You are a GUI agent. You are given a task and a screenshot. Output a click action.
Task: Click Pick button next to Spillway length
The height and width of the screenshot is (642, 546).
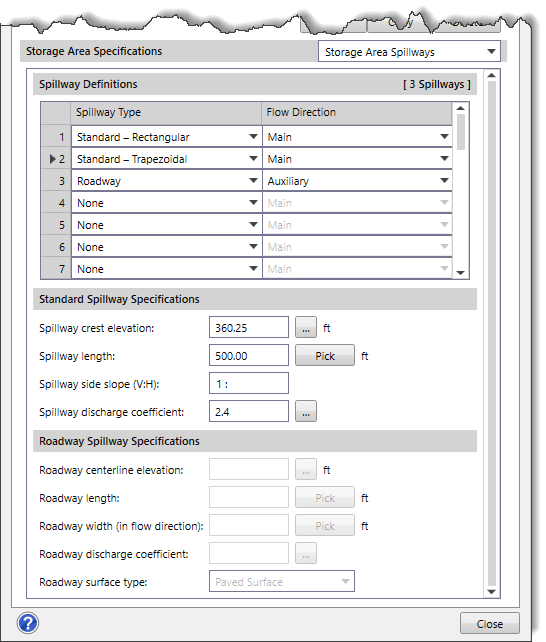tap(325, 355)
